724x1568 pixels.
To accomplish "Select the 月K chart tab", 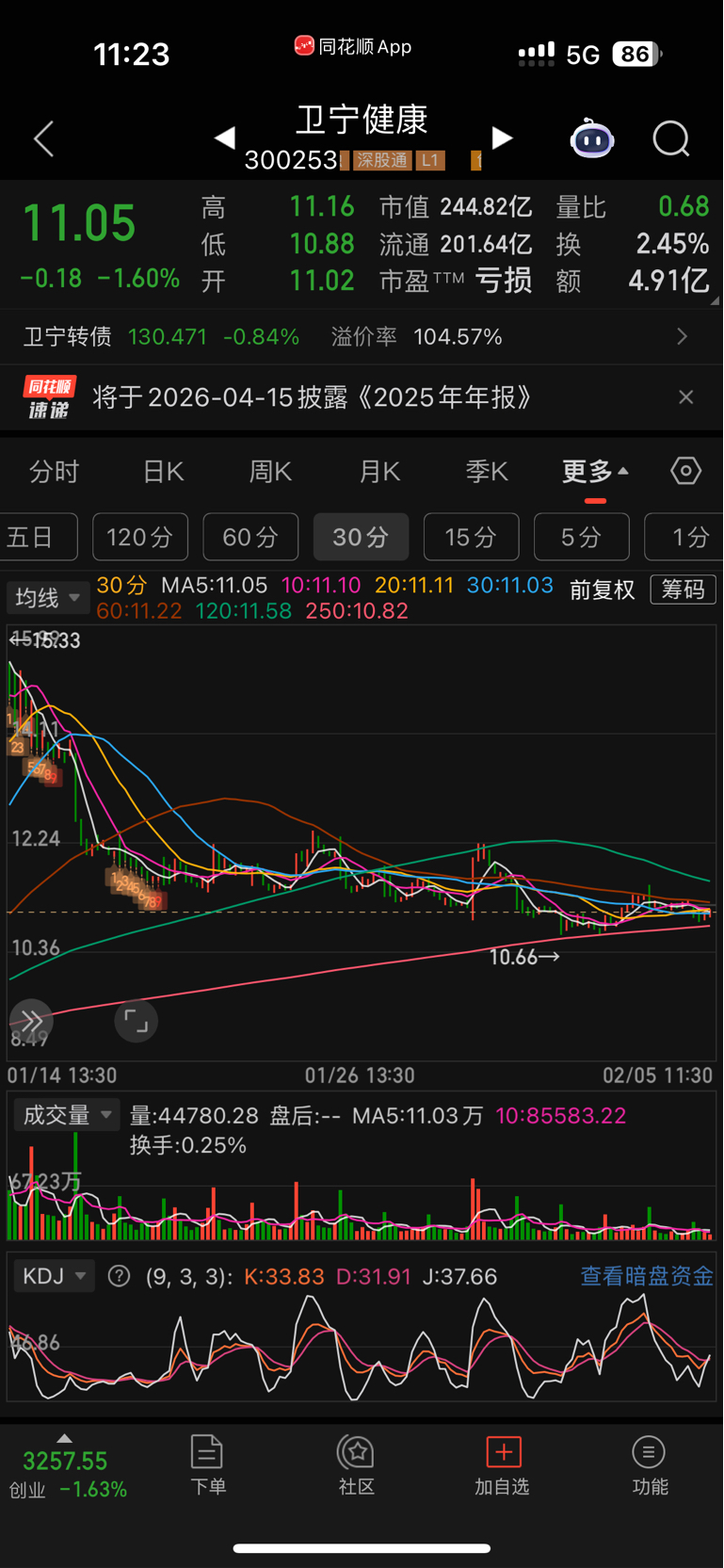I will coord(379,471).
